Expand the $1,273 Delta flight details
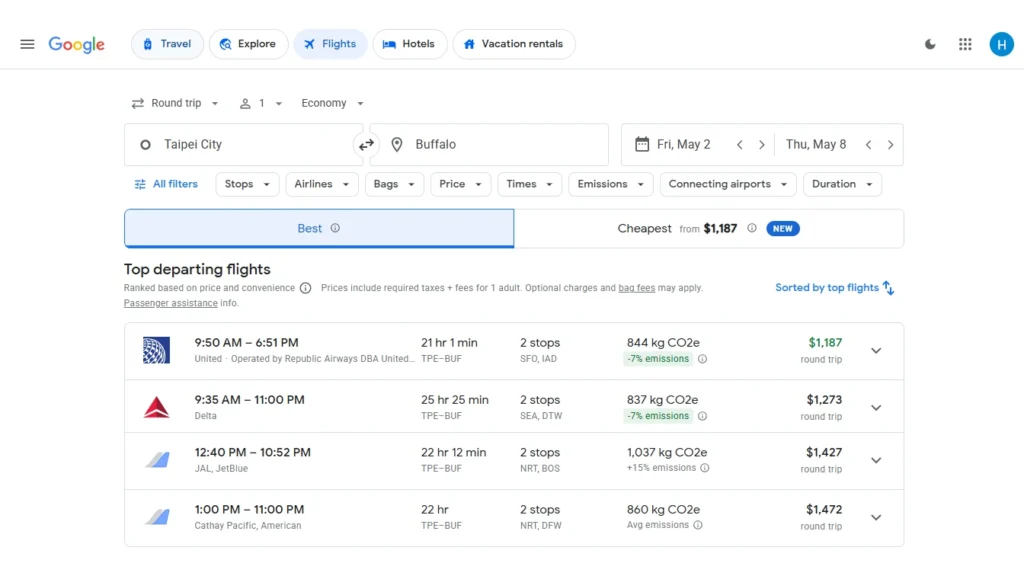The height and width of the screenshot is (576, 1024). [876, 408]
